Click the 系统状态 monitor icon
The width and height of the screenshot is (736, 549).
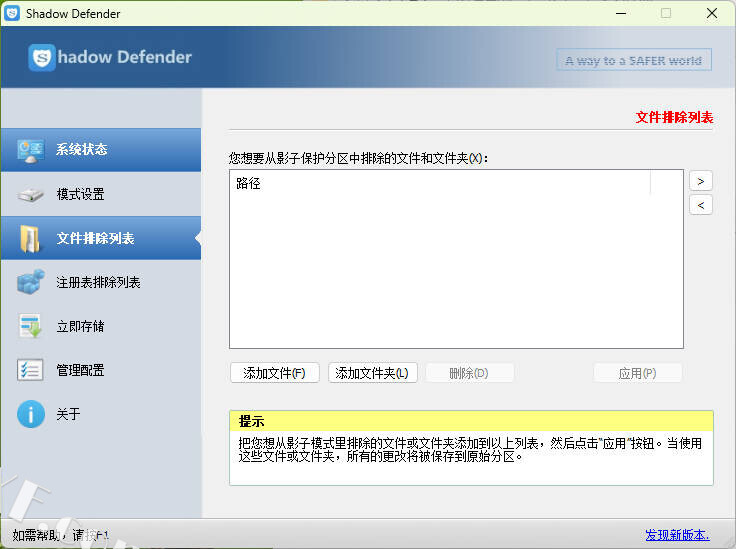pyautogui.click(x=31, y=151)
